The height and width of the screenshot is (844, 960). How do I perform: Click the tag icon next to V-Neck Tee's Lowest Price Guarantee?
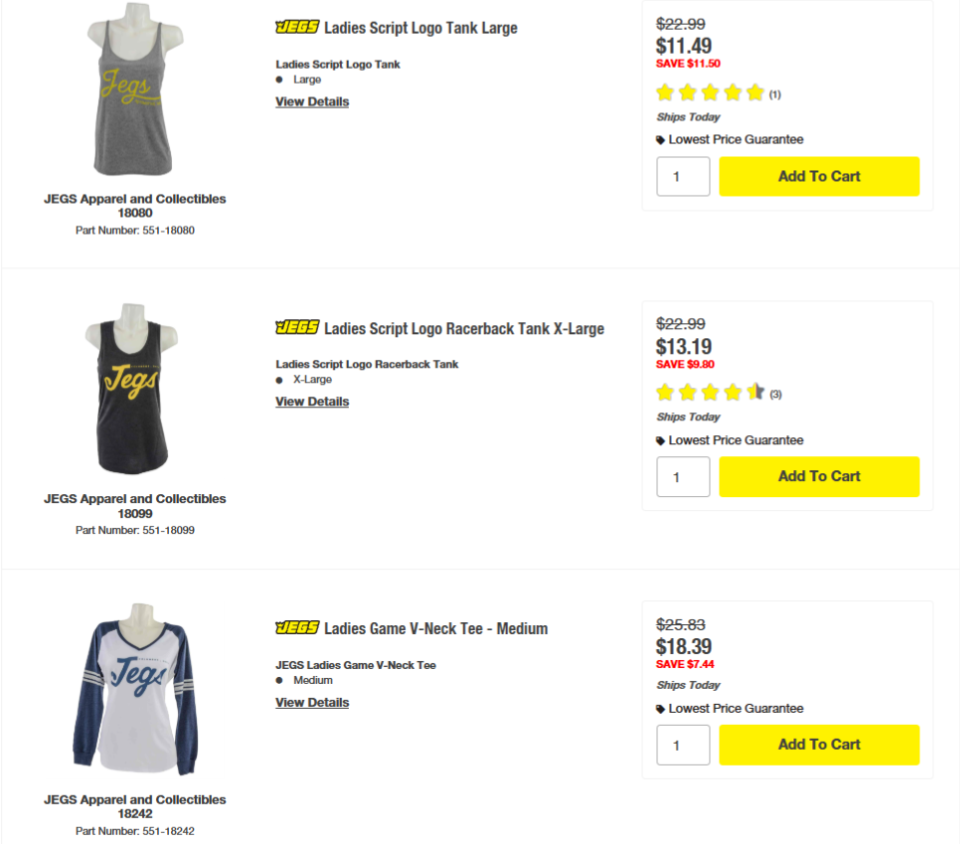pos(658,708)
